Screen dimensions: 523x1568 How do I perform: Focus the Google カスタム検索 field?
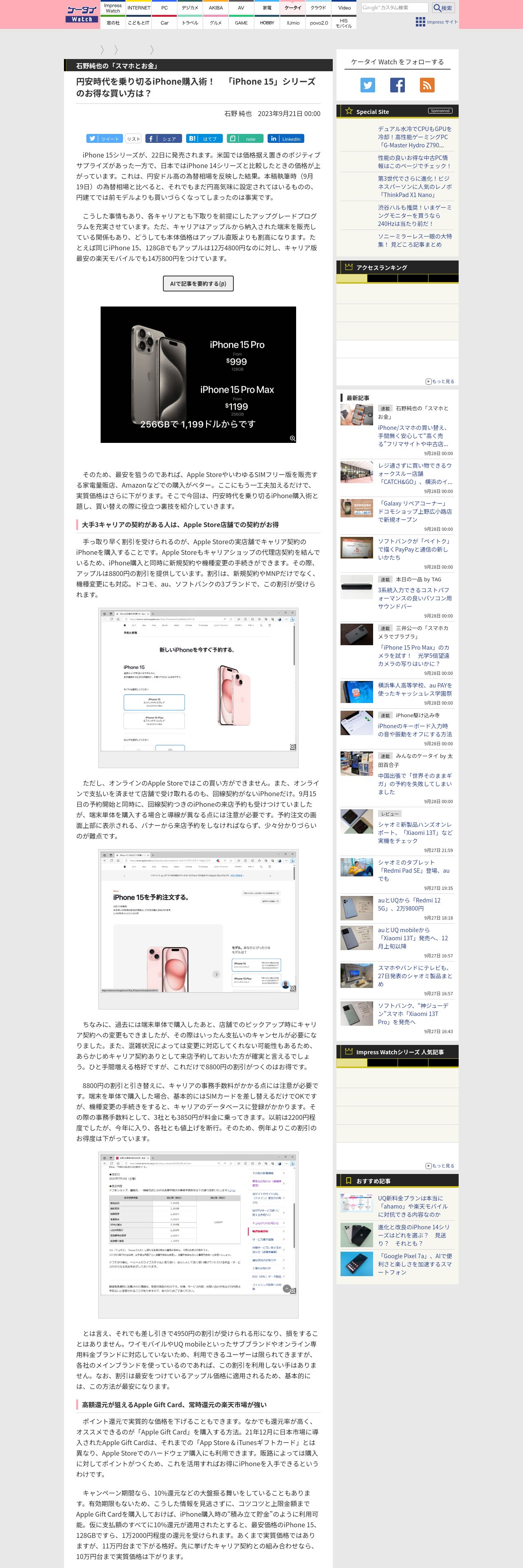tap(395, 8)
